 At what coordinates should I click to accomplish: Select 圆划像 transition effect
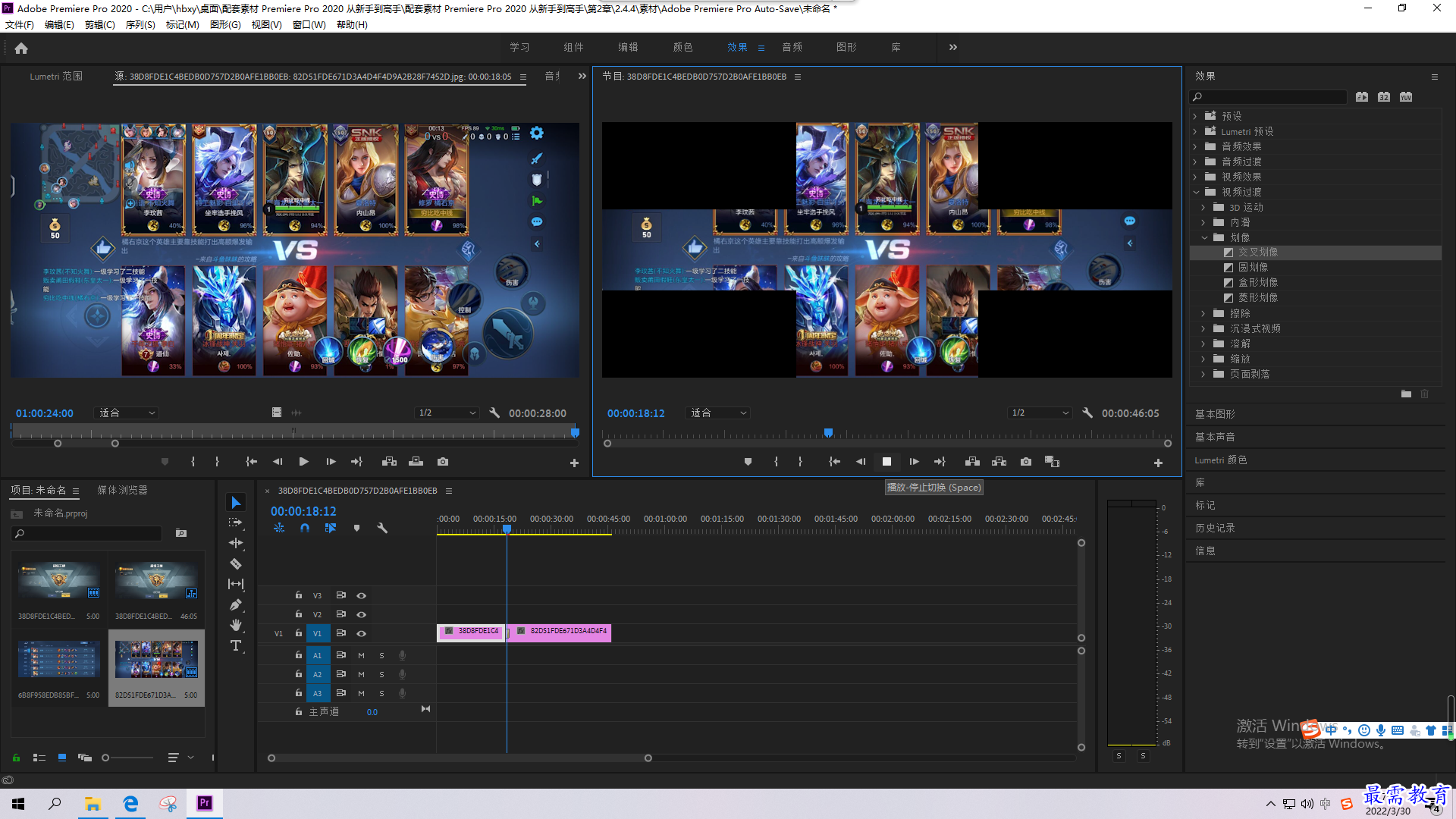[x=1253, y=267]
